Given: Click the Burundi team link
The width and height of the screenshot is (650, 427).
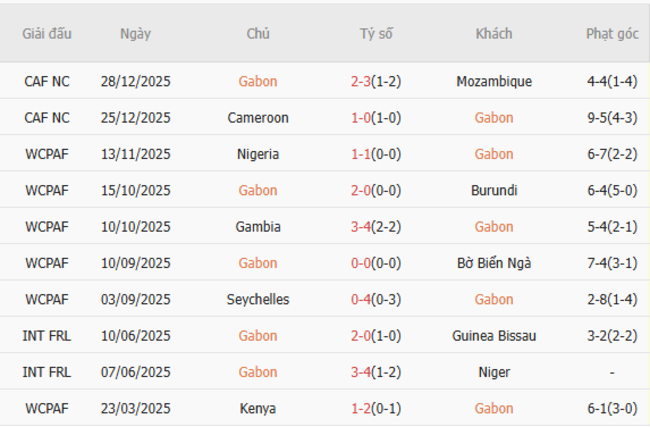Looking at the screenshot, I should coord(493,190).
